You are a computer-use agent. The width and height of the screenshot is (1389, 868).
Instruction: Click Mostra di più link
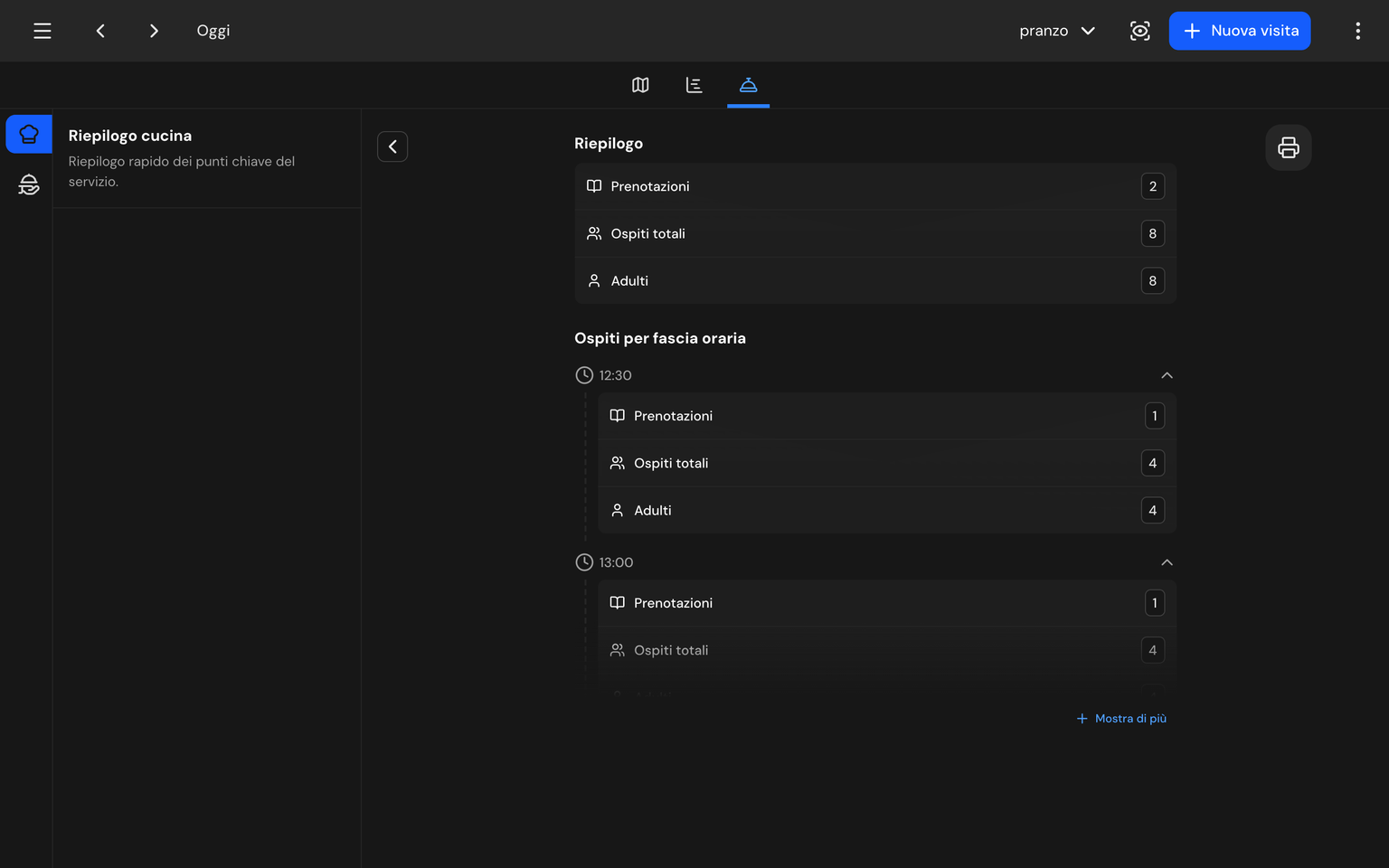click(1121, 719)
